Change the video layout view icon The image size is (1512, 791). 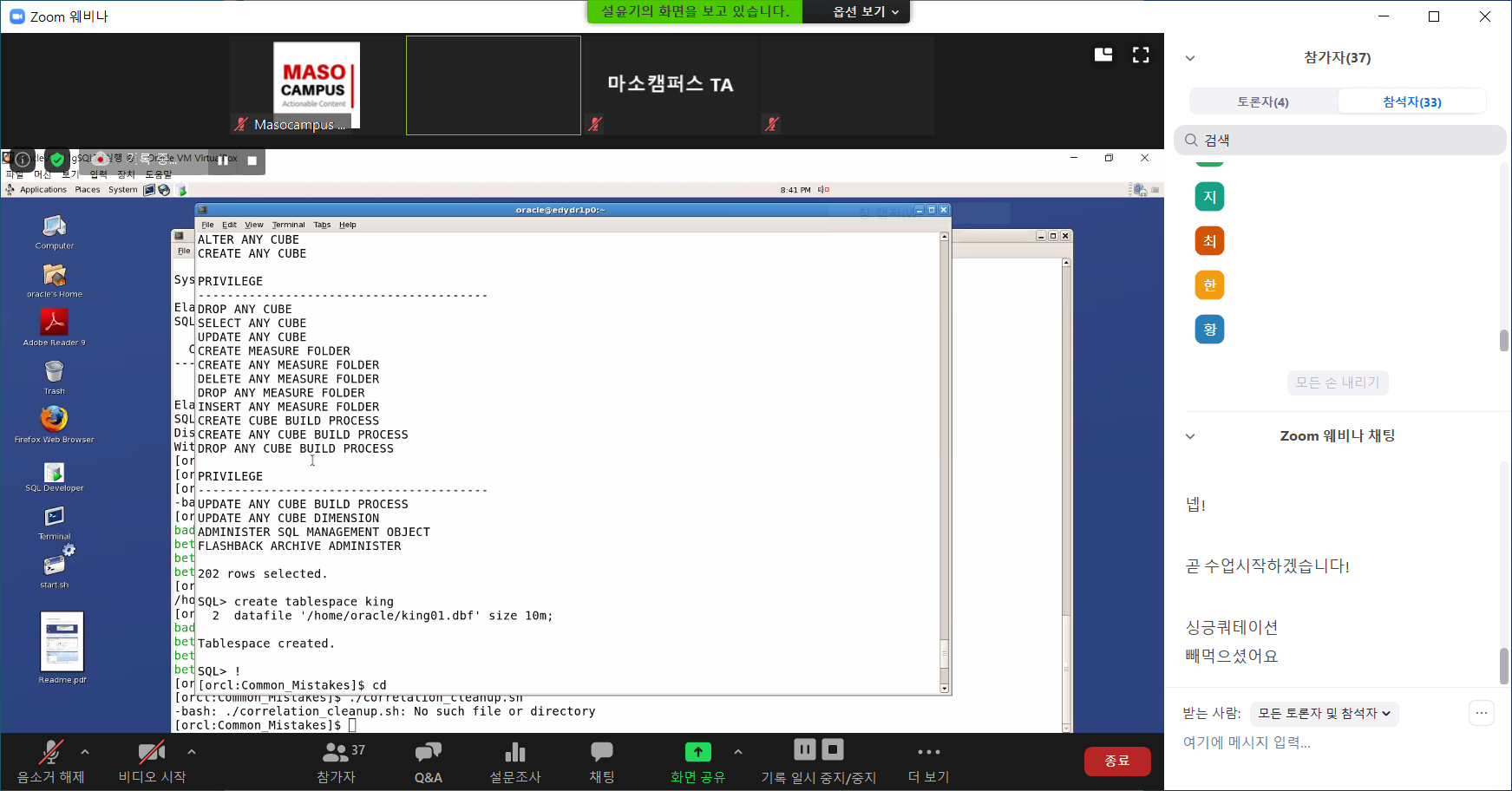(1103, 55)
